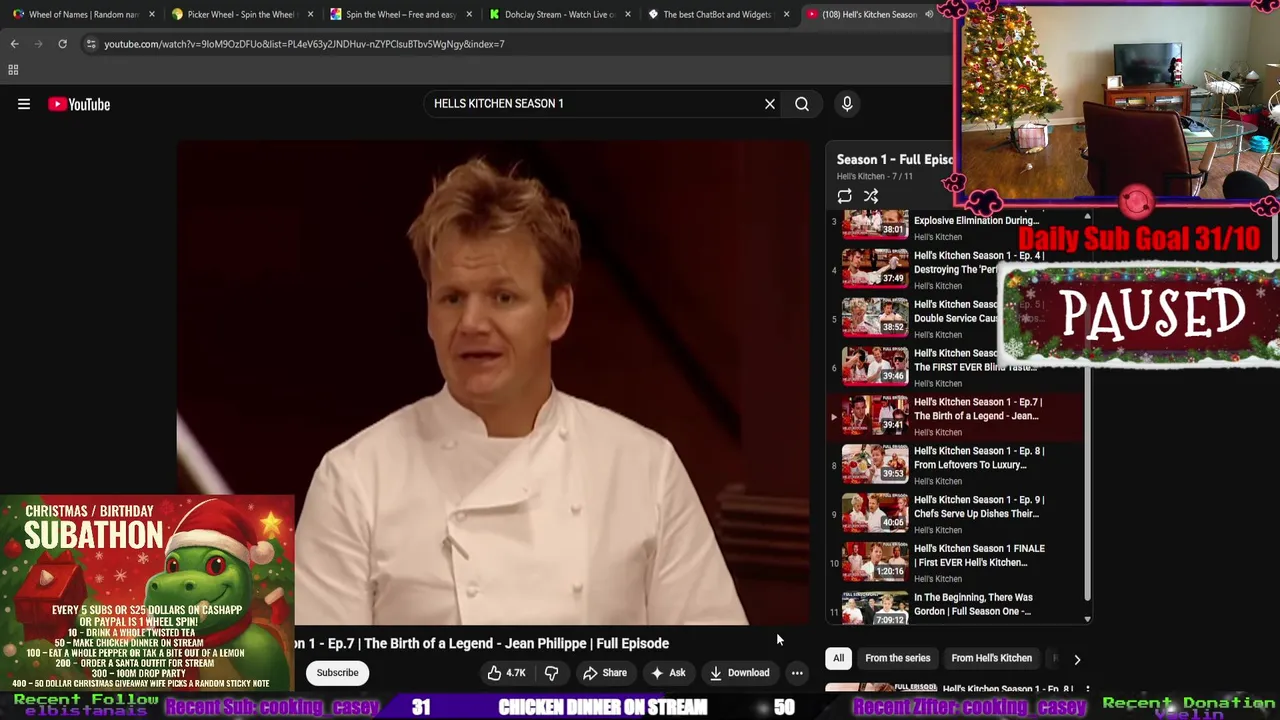Select the All filter chip
Image resolution: width=1280 pixels, height=720 pixels.
(x=838, y=658)
